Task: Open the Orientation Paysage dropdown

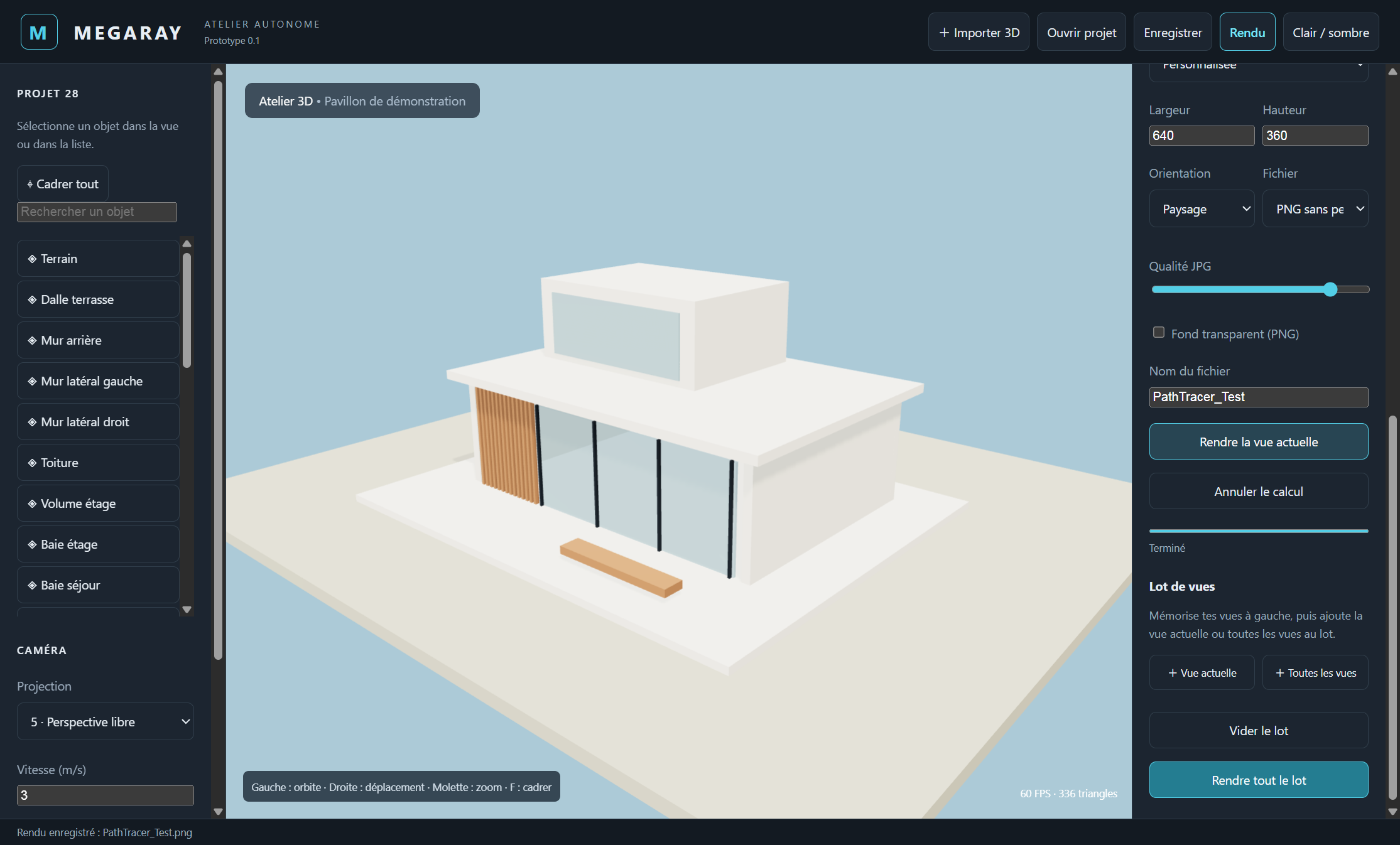Action: pos(1202,208)
